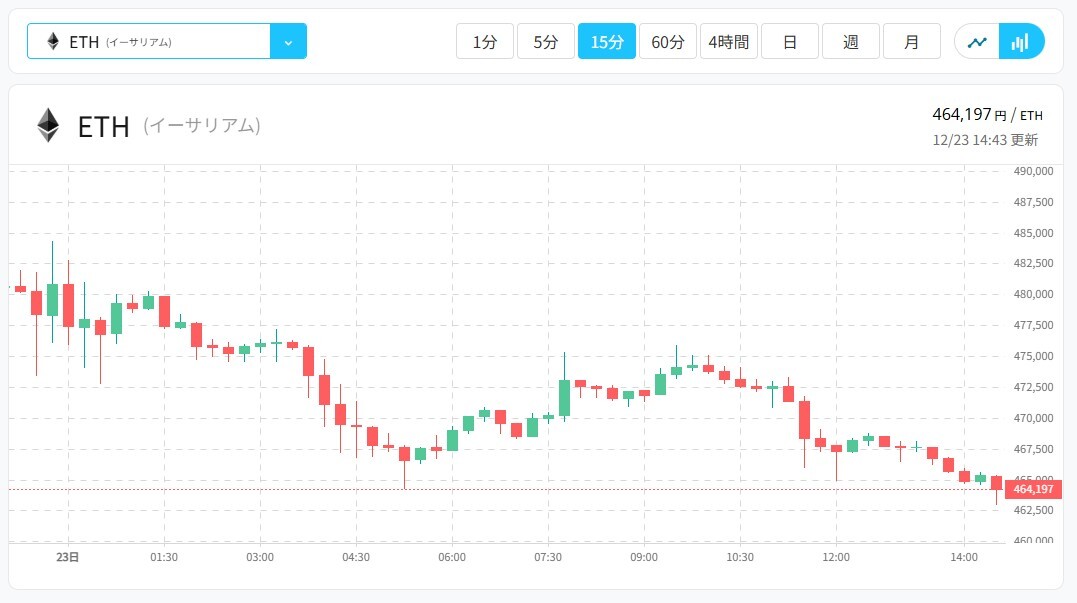Click the 480,000 price axis label

[1034, 295]
